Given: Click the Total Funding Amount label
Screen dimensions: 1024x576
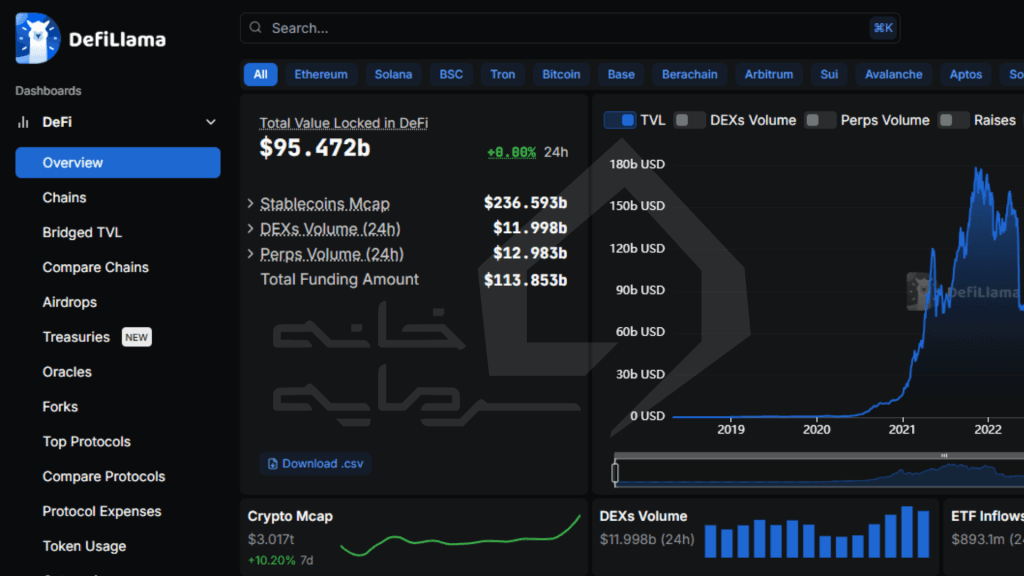Looking at the screenshot, I should click(x=340, y=280).
